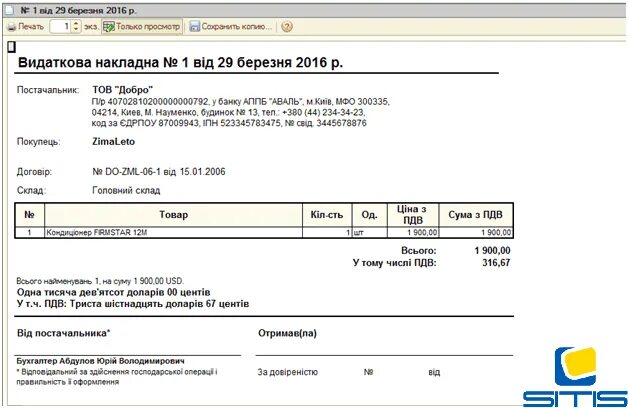Viewport: 628px width, 408px height.
Task: Click the line Всього найменувань 1, на суму
Action: (100, 281)
